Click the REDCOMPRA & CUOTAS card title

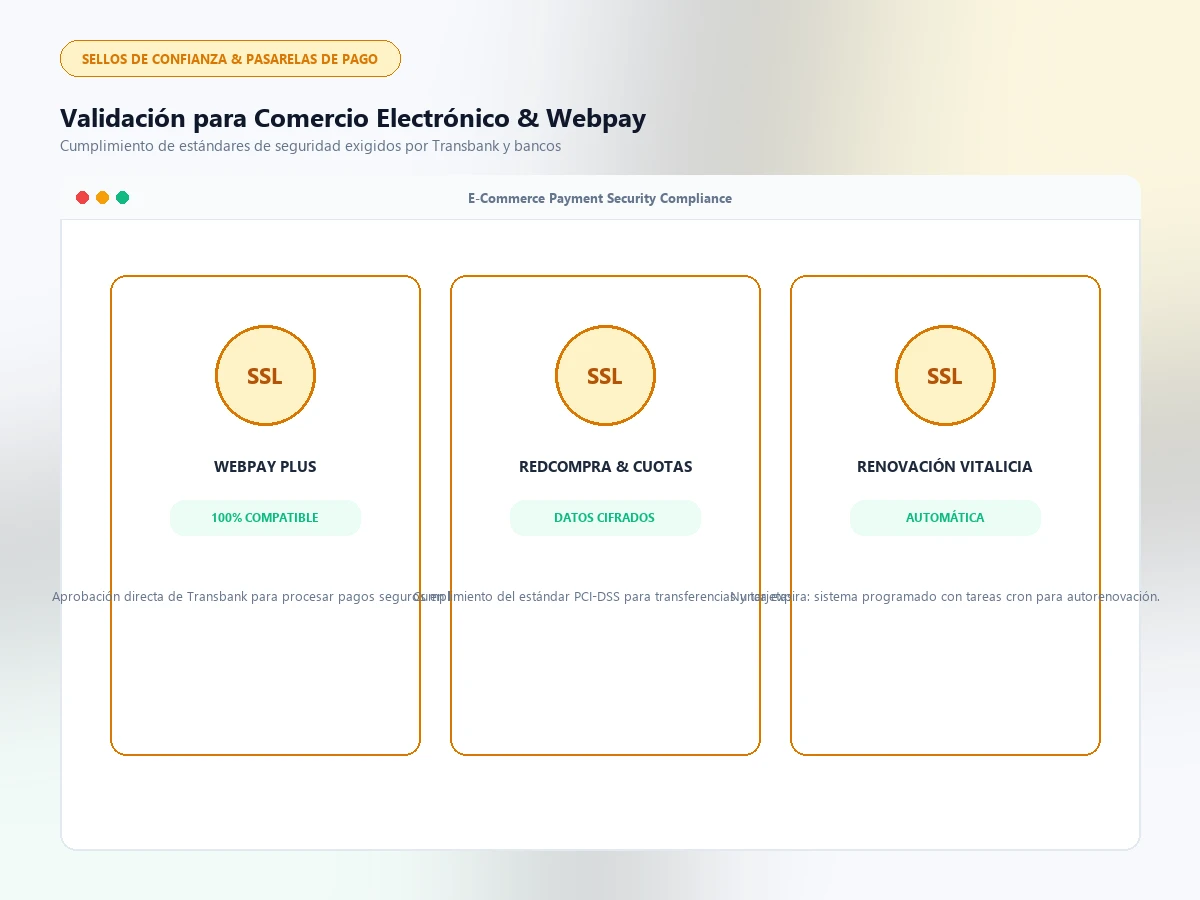tap(605, 467)
